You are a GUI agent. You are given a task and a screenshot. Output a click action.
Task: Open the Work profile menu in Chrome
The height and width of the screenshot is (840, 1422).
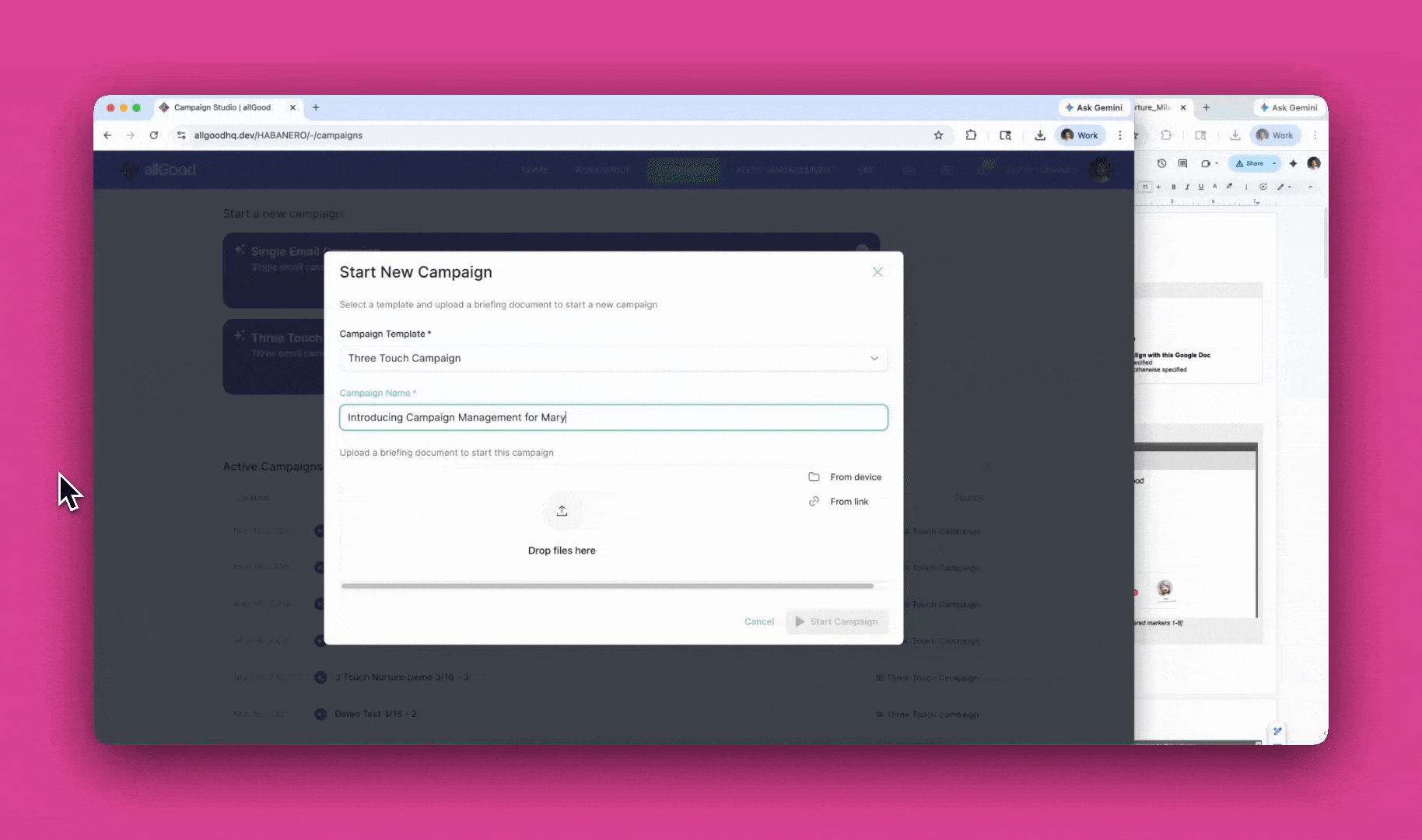tap(1080, 135)
